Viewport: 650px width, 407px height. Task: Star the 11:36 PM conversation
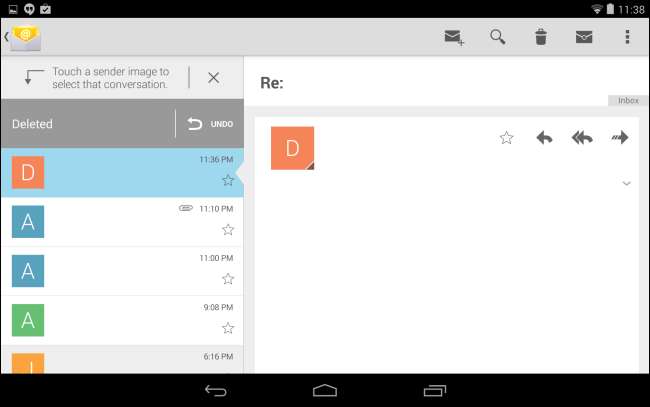click(228, 180)
